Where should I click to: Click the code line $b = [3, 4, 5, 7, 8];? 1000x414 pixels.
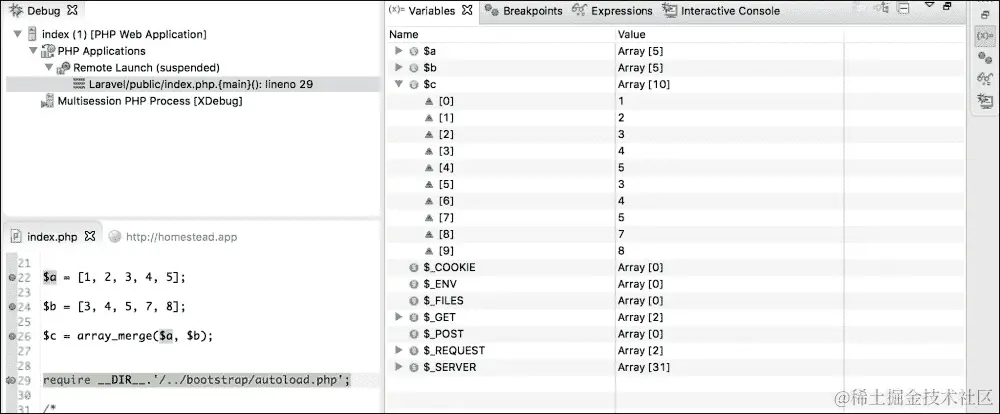[x=114, y=307]
